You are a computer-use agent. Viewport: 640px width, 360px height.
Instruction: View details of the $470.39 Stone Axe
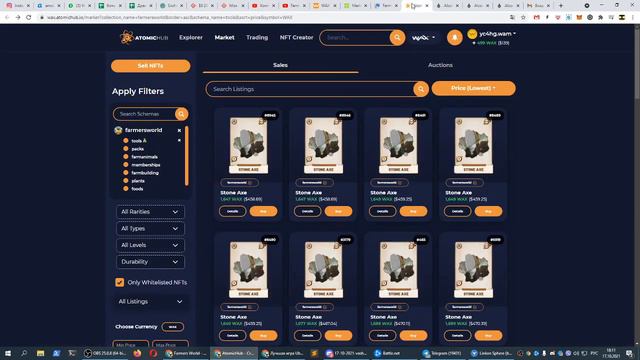pyautogui.click(x=457, y=336)
